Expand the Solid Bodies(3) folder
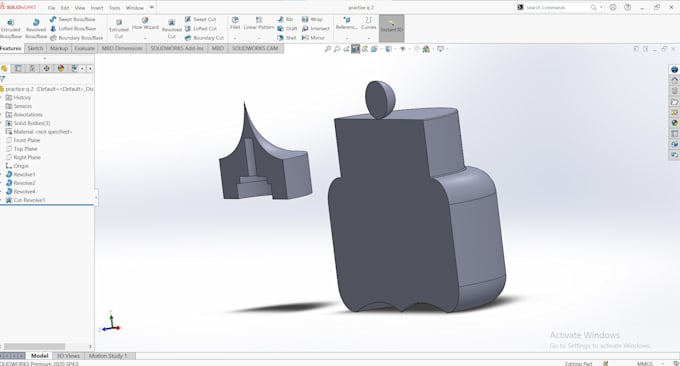The image size is (680, 366). [1, 123]
